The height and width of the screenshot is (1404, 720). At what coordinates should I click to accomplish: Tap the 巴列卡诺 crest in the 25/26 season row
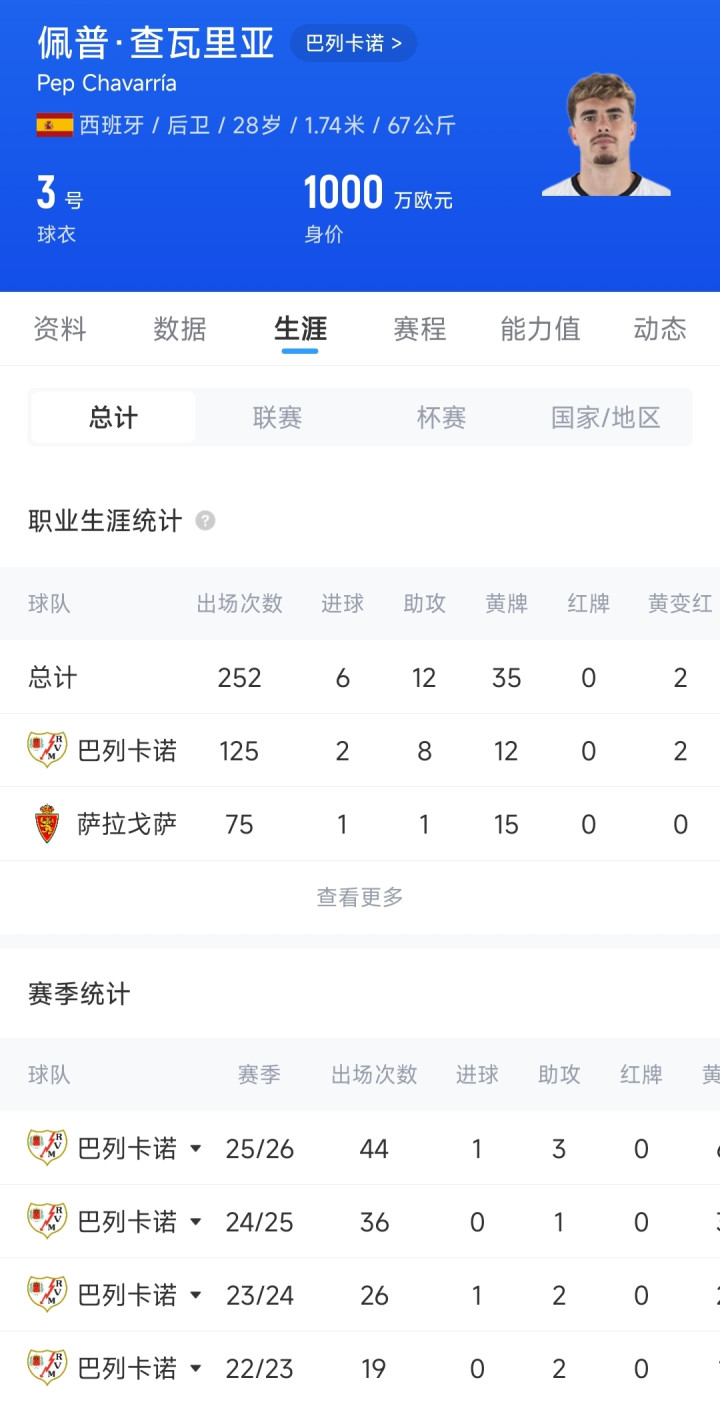(x=47, y=1148)
